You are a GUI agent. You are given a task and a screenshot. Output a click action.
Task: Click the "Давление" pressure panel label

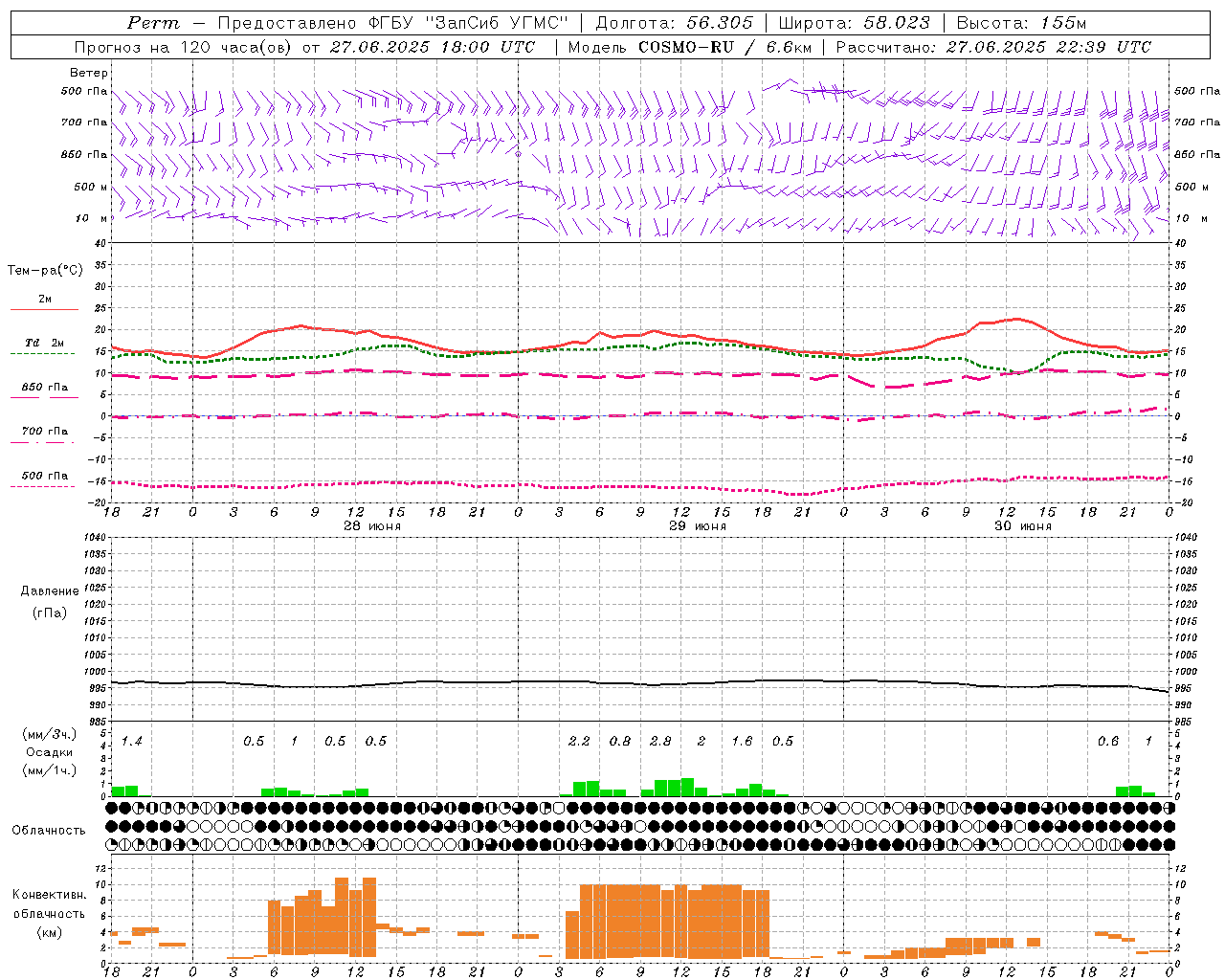click(50, 591)
